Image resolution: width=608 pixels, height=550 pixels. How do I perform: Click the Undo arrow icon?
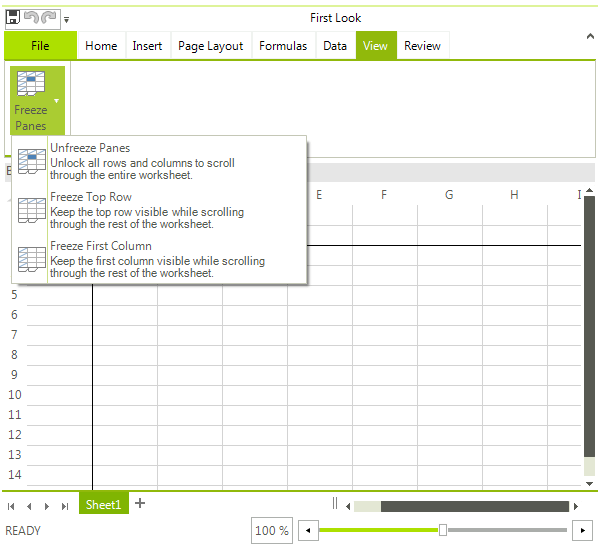(x=31, y=17)
